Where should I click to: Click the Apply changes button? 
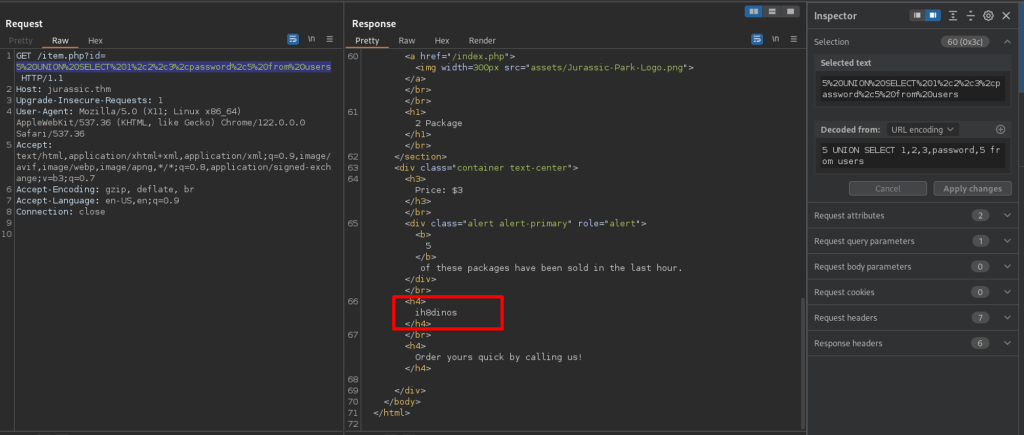pos(971,188)
